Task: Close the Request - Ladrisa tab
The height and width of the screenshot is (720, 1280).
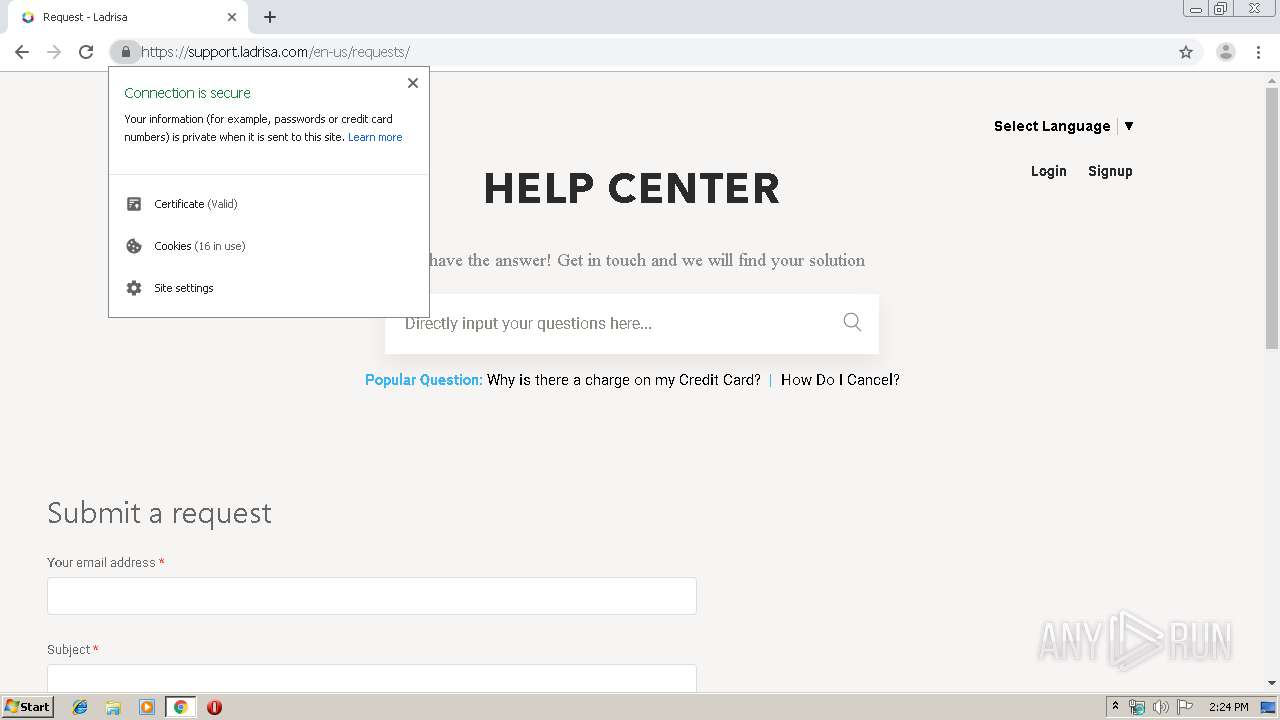Action: [x=232, y=17]
